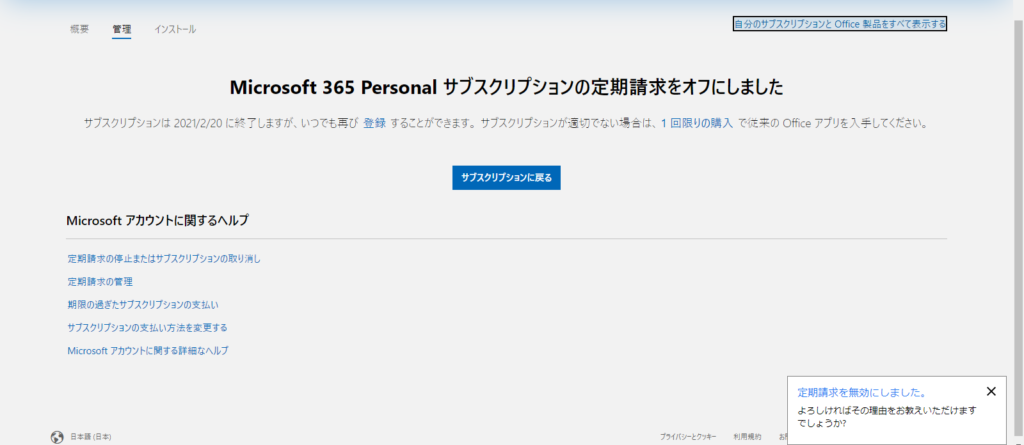
Task: Switch to the 概要 tab
Action: click(80, 29)
